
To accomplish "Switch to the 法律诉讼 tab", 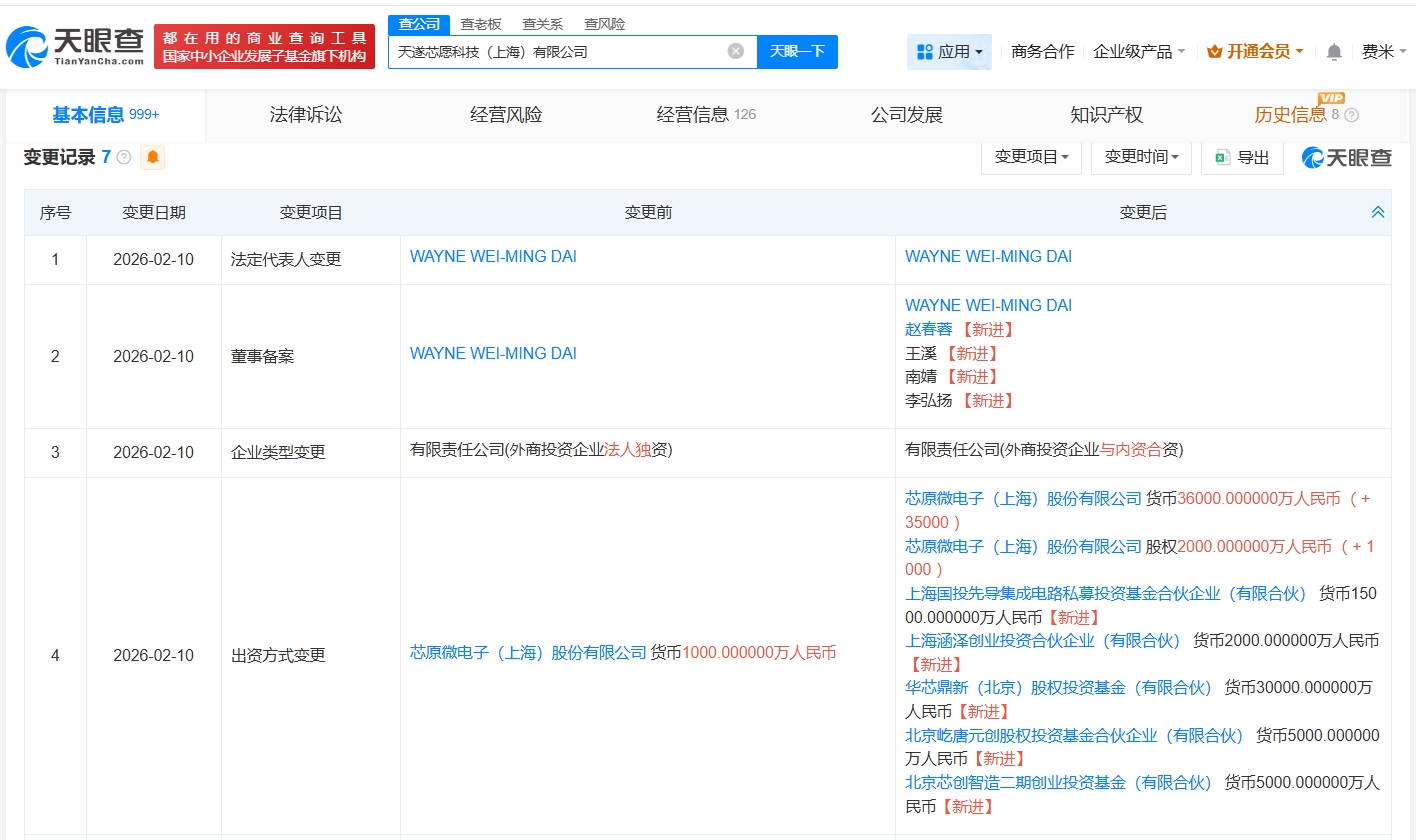I will [x=306, y=115].
